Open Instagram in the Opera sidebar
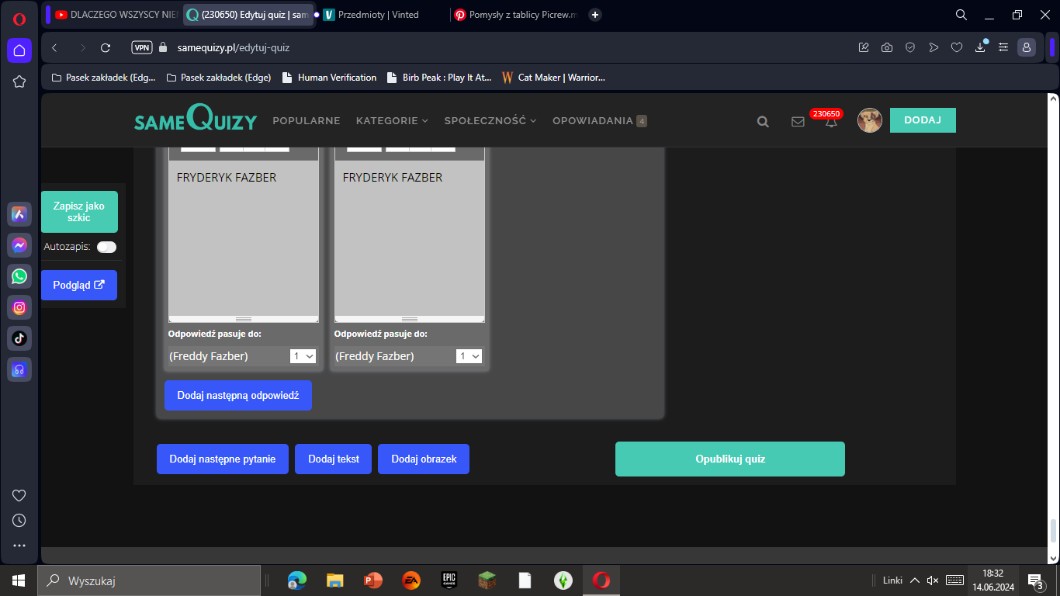The height and width of the screenshot is (596, 1060). 19,307
